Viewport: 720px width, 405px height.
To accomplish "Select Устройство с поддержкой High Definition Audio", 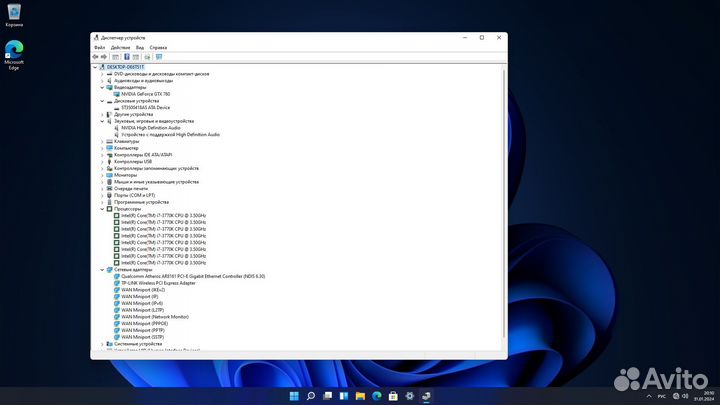I will click(170, 135).
